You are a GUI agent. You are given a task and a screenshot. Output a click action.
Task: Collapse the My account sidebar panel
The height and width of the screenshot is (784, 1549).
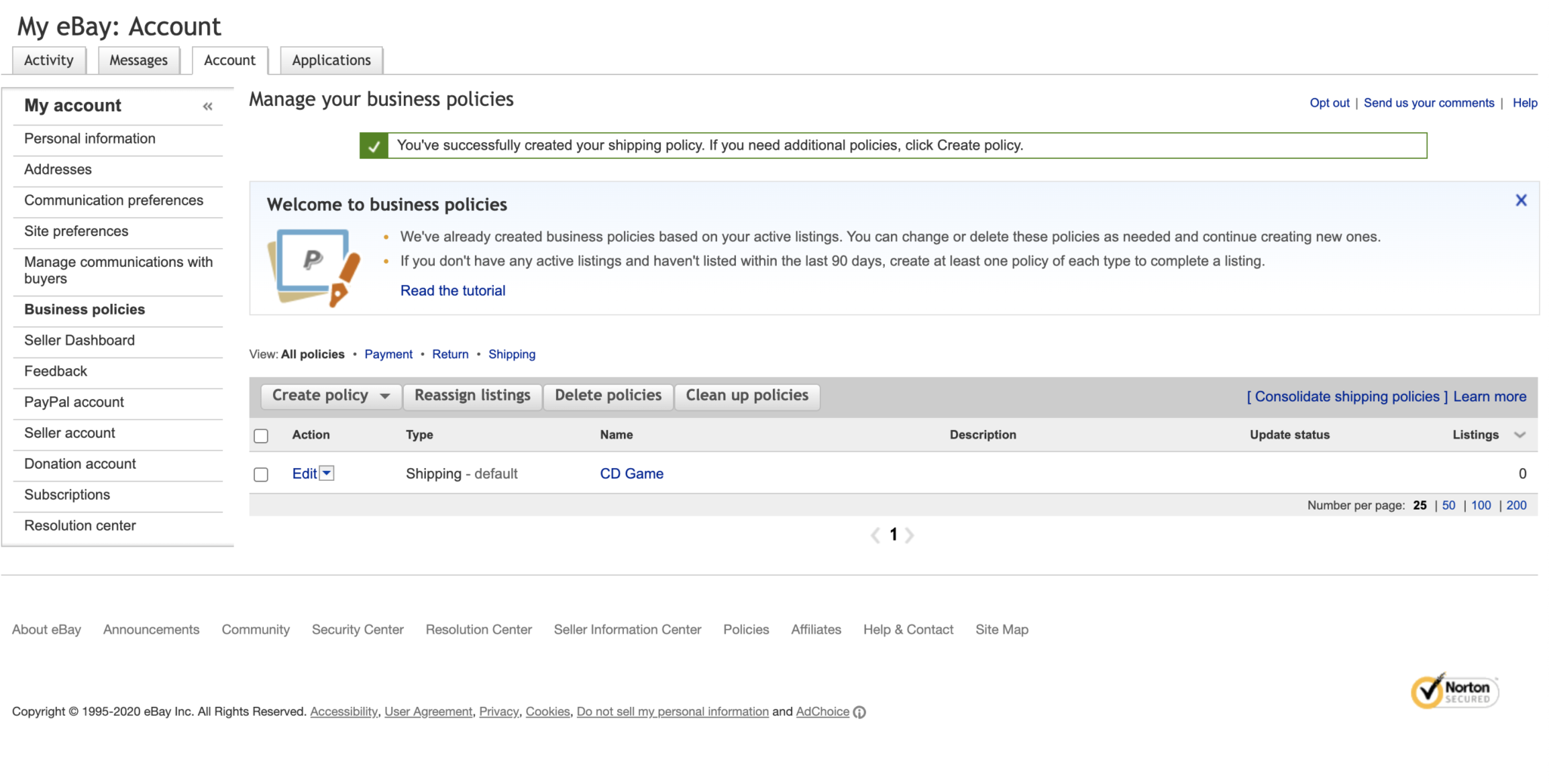click(x=207, y=107)
